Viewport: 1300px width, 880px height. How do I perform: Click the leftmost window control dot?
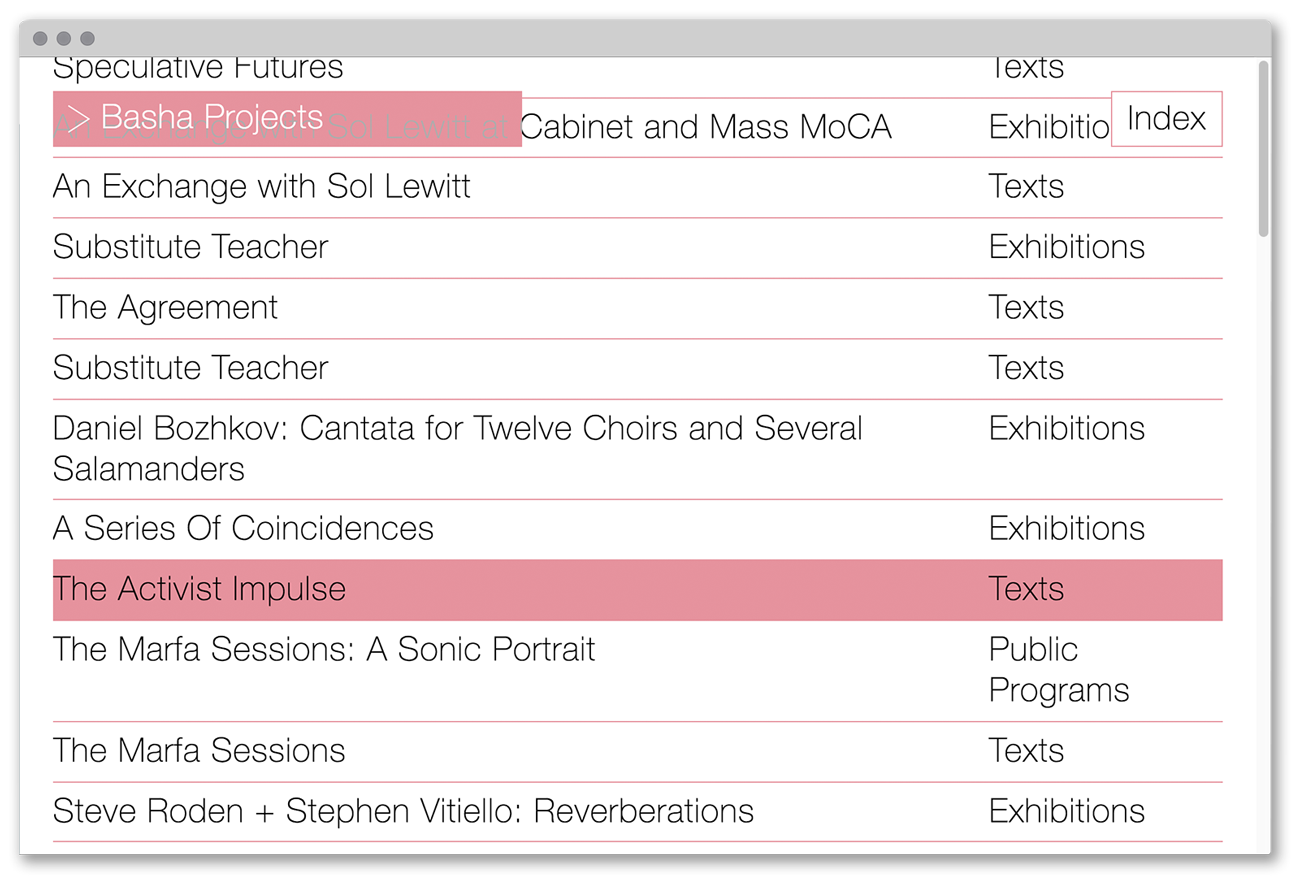click(x=40, y=38)
